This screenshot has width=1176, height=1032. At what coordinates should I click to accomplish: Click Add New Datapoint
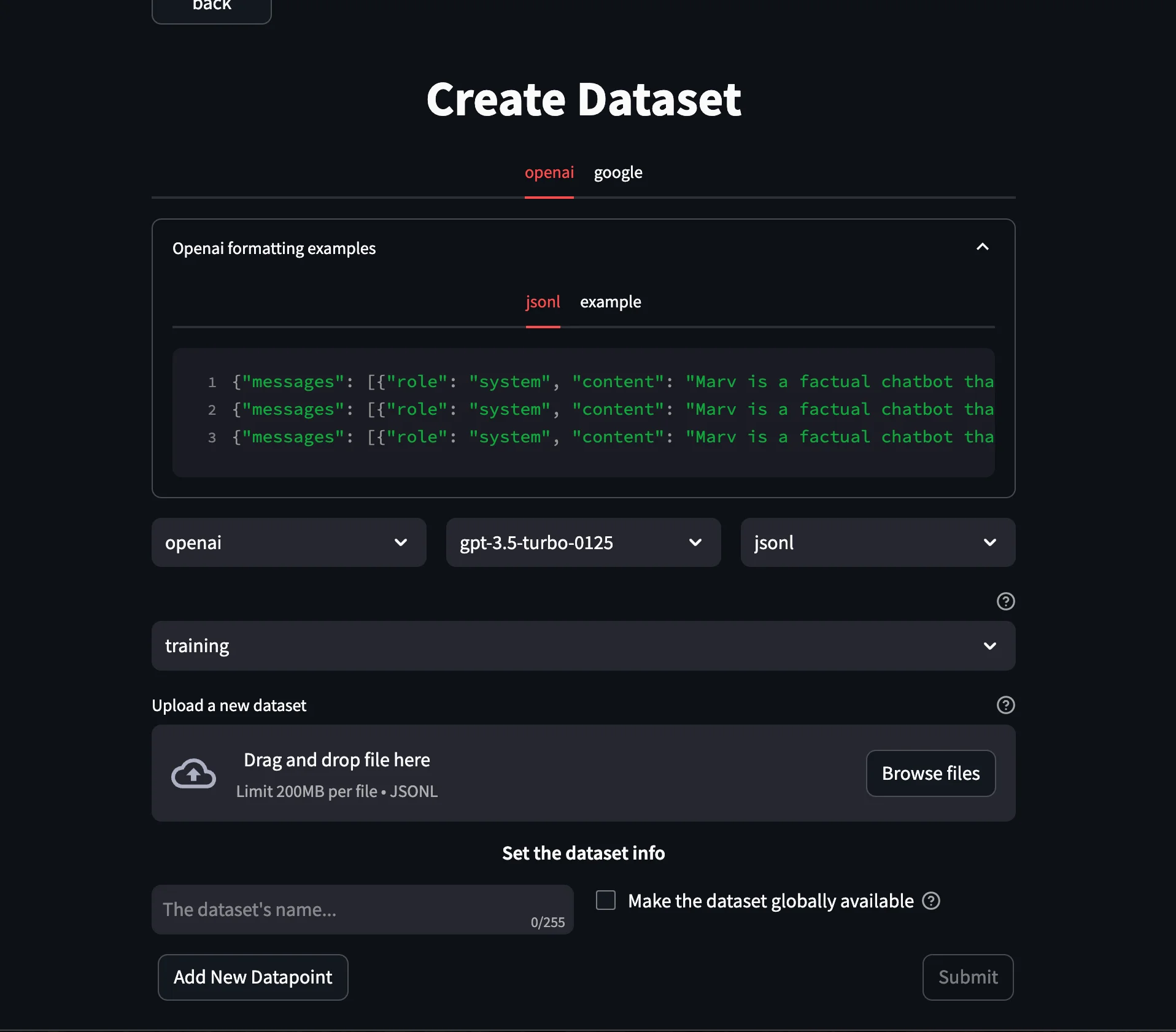pos(252,977)
